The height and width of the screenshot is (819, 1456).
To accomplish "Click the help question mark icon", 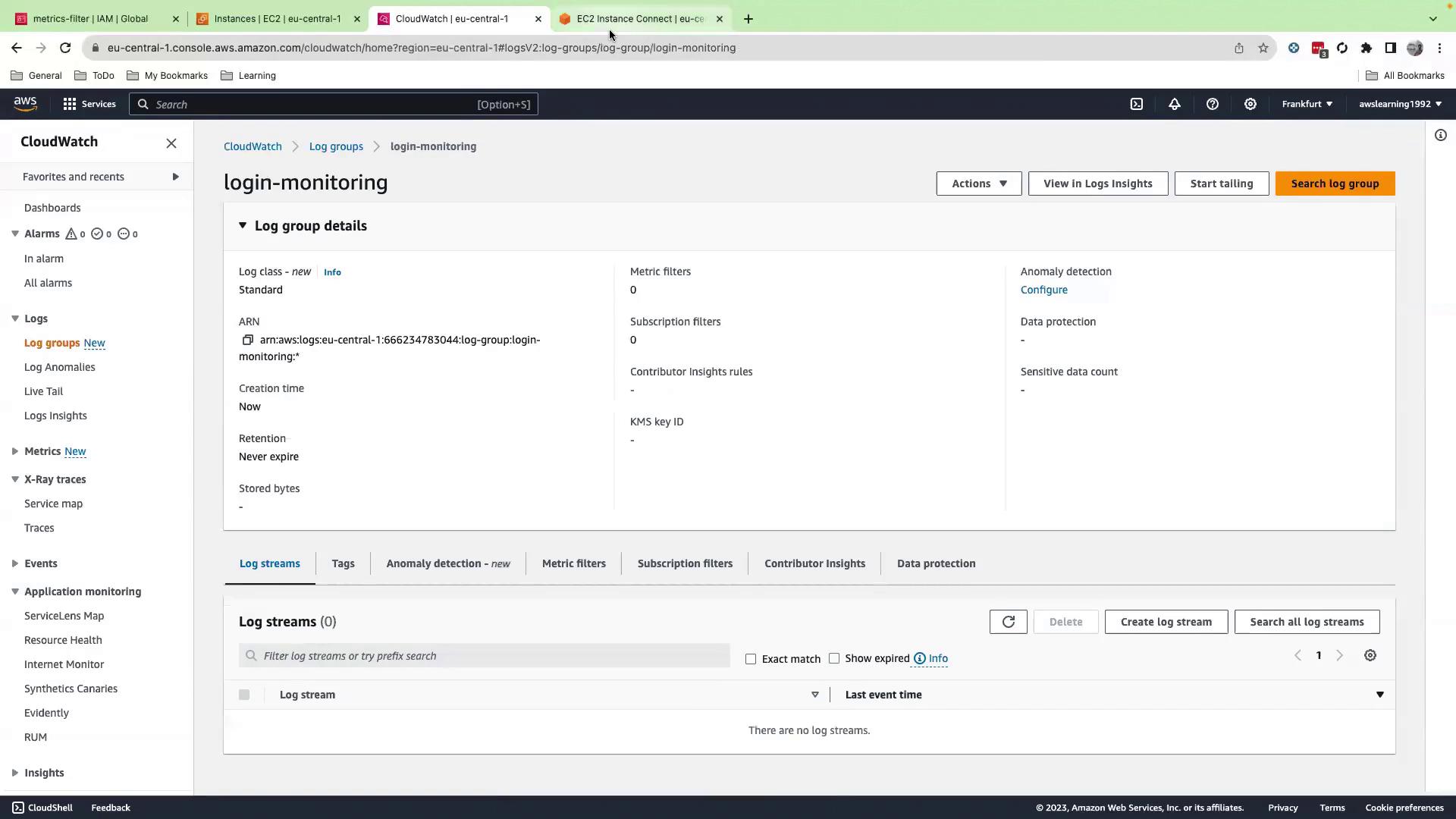I will point(1212,104).
